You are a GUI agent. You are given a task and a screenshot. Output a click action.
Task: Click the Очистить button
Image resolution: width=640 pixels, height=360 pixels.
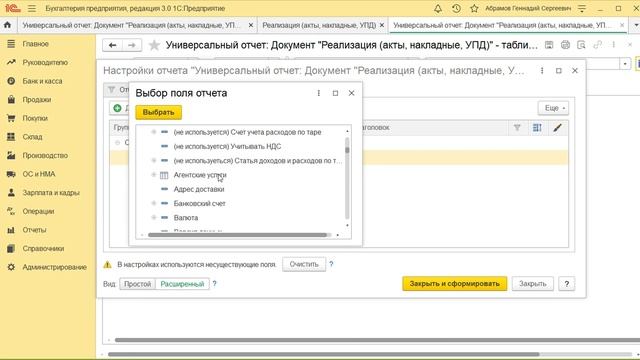pos(304,264)
